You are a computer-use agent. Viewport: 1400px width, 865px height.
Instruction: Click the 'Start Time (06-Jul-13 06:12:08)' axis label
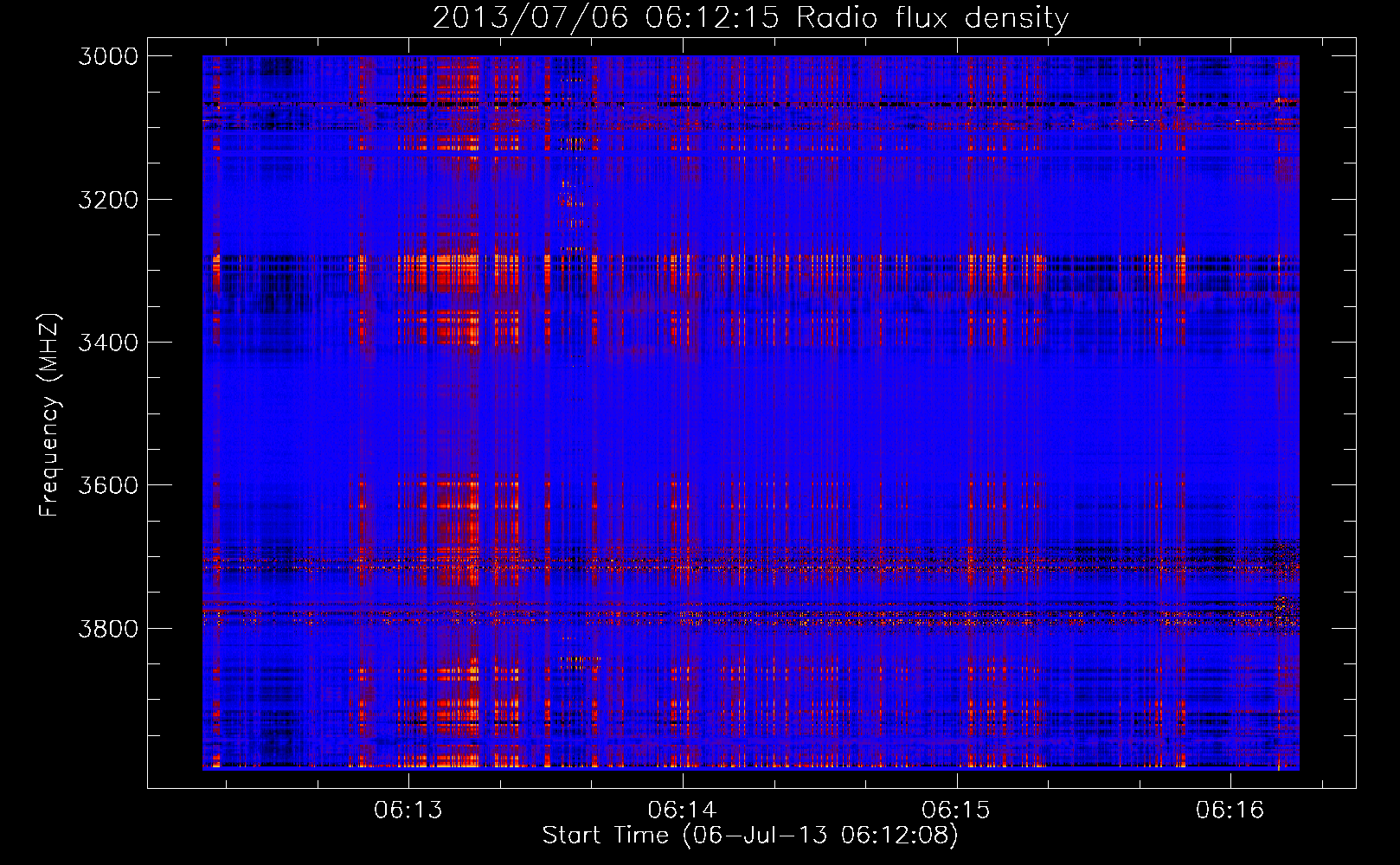point(750,836)
